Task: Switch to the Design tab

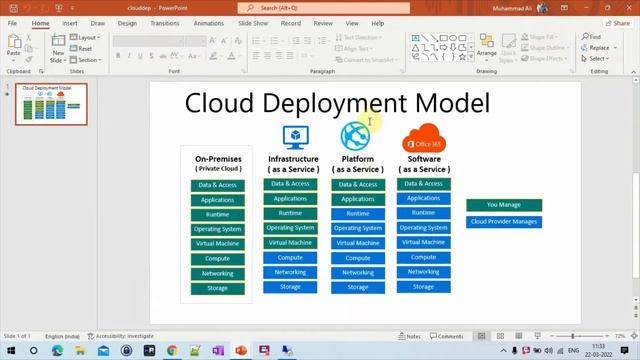Action: [x=127, y=23]
